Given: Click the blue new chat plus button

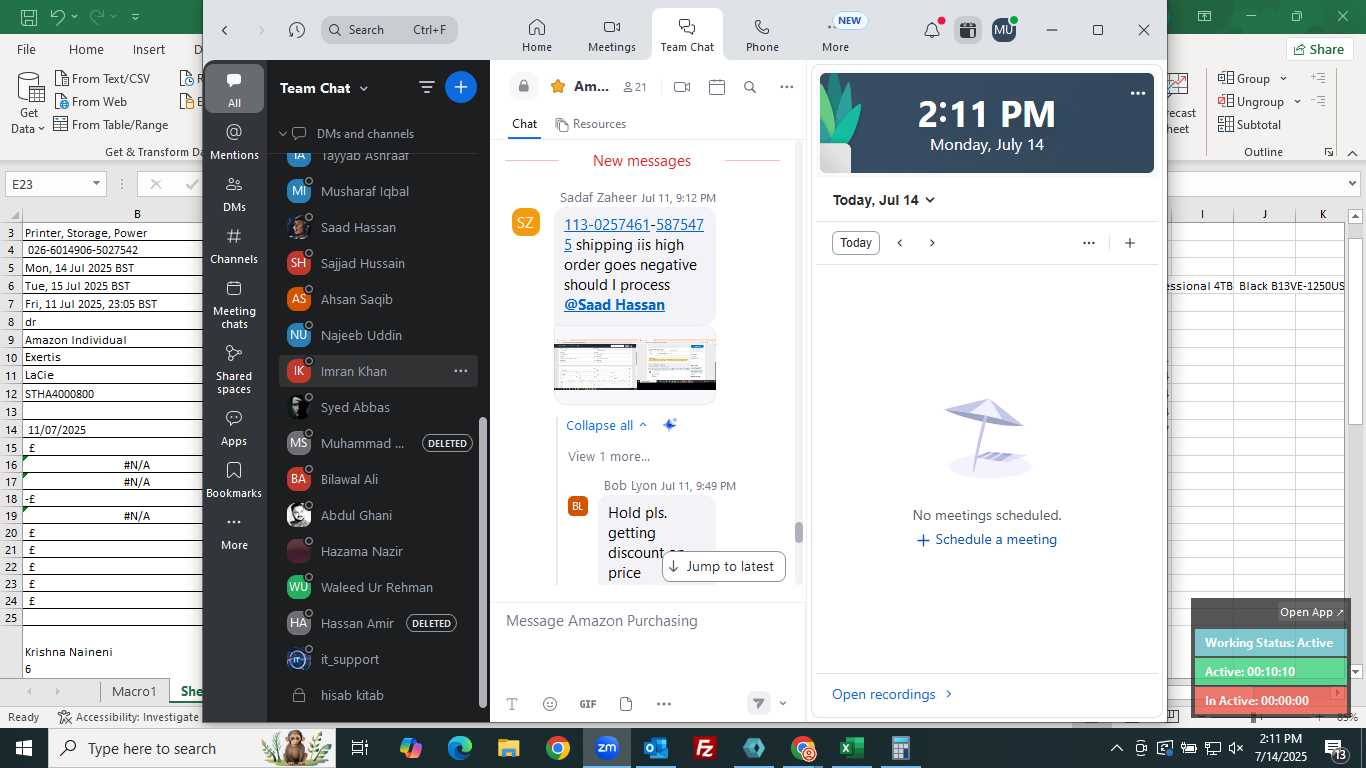Looking at the screenshot, I should tap(460, 87).
